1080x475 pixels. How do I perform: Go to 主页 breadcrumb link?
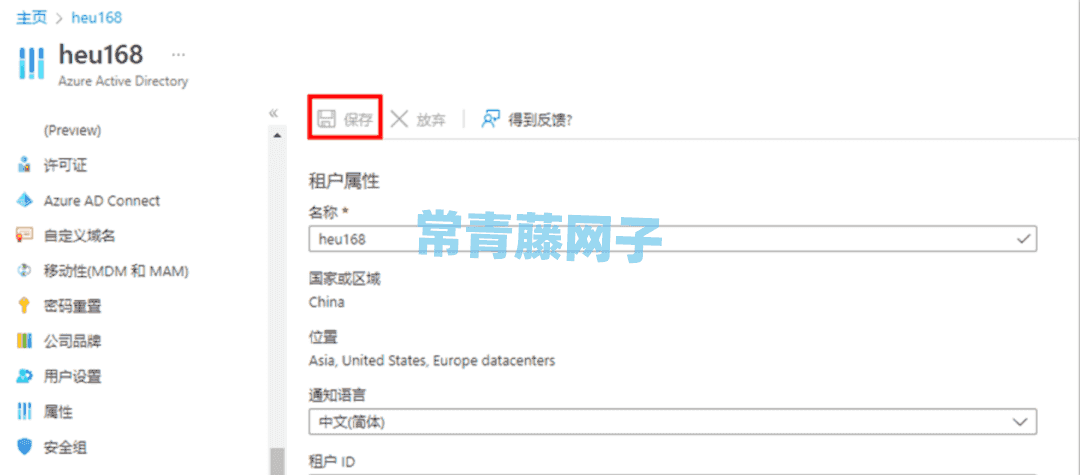tap(32, 17)
